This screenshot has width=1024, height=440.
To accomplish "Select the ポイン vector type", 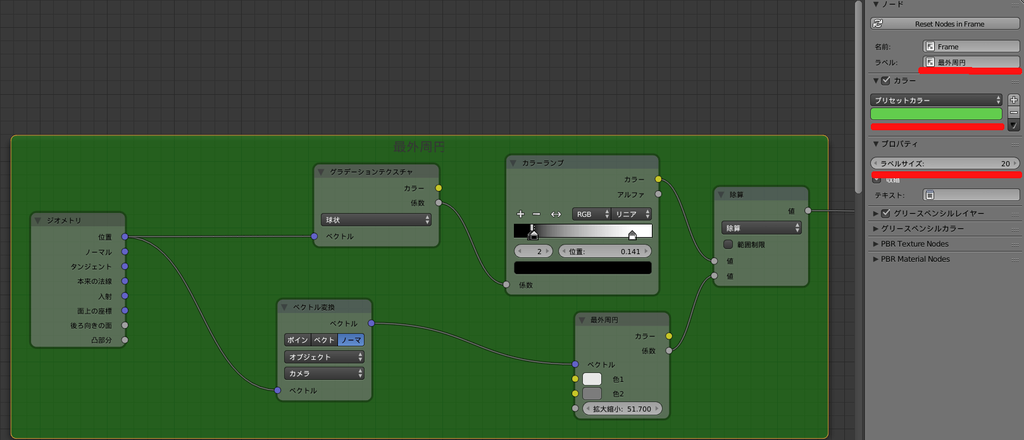I will [x=297, y=340].
